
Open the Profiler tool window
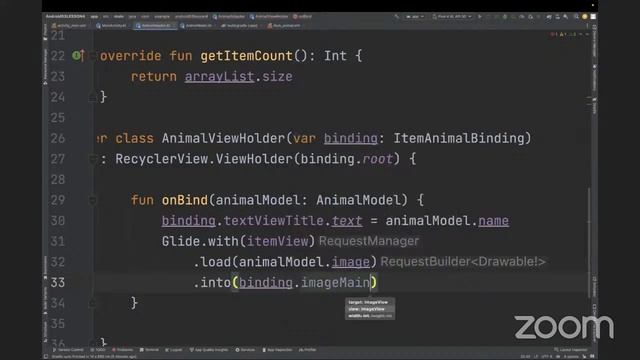tap(307, 350)
